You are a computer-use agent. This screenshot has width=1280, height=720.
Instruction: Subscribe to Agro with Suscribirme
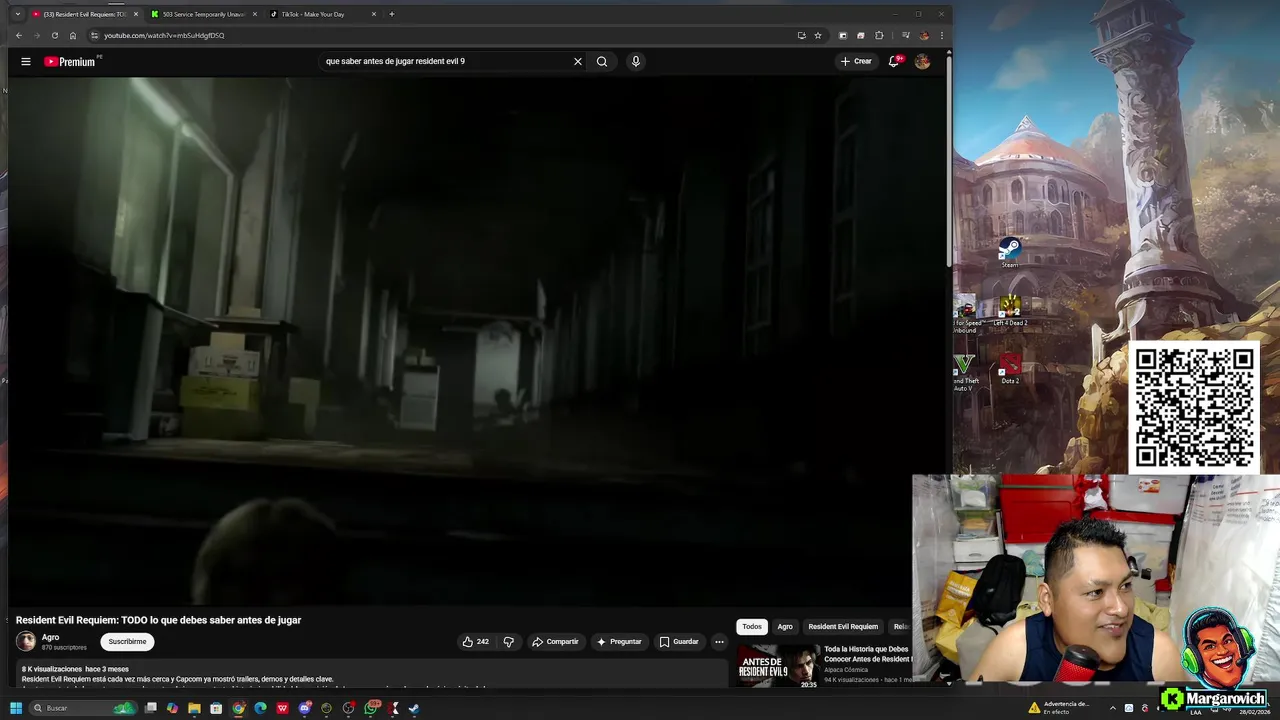[127, 641]
